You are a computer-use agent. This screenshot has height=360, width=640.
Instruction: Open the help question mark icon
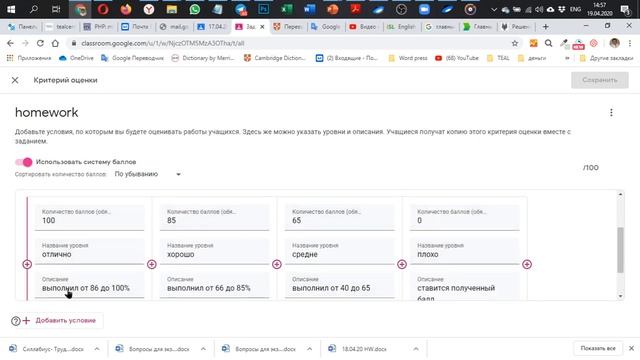click(16, 321)
